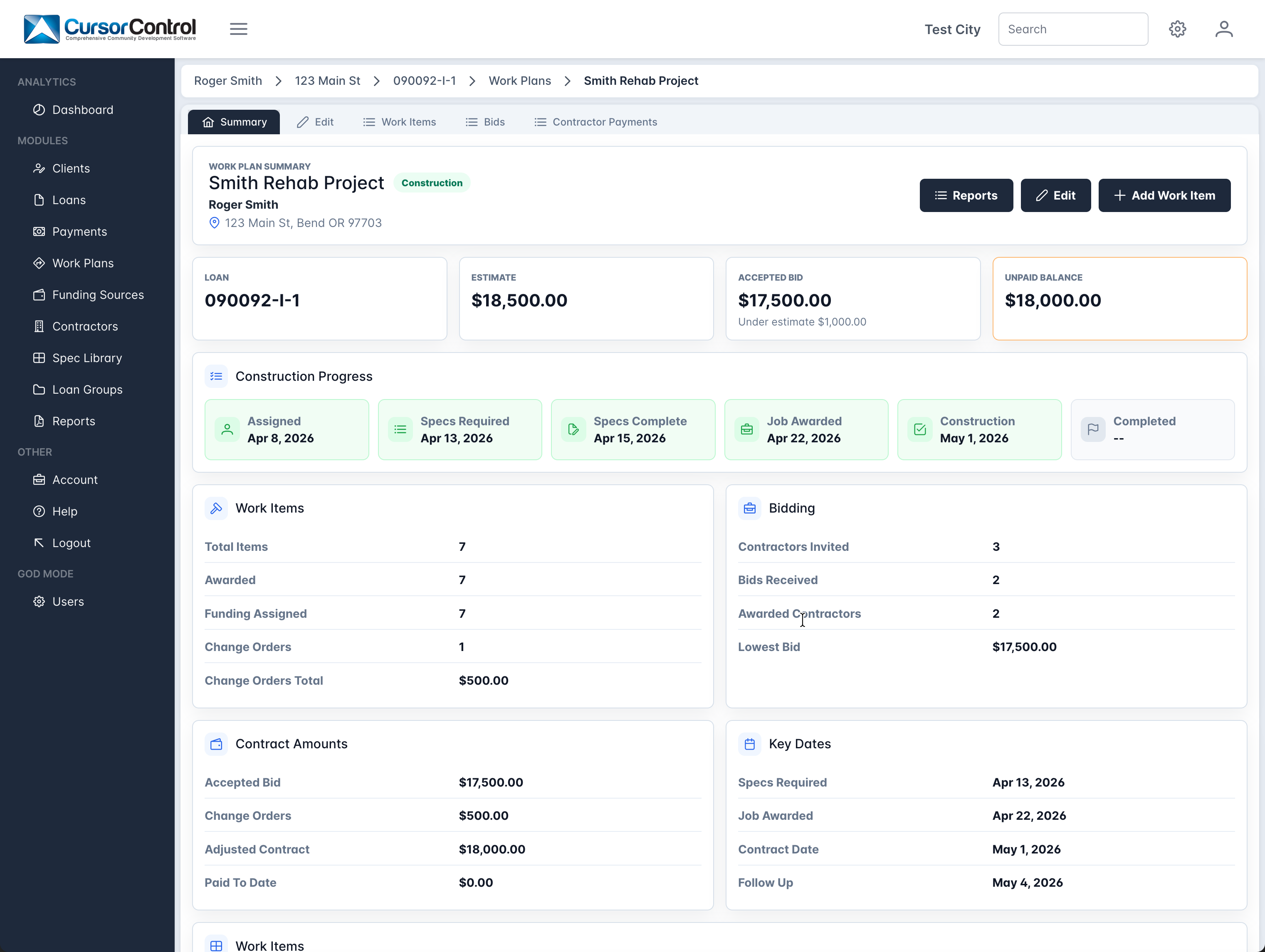Click the Lowest Bid $17,500.00 value
Image resolution: width=1265 pixels, height=952 pixels.
click(1024, 647)
